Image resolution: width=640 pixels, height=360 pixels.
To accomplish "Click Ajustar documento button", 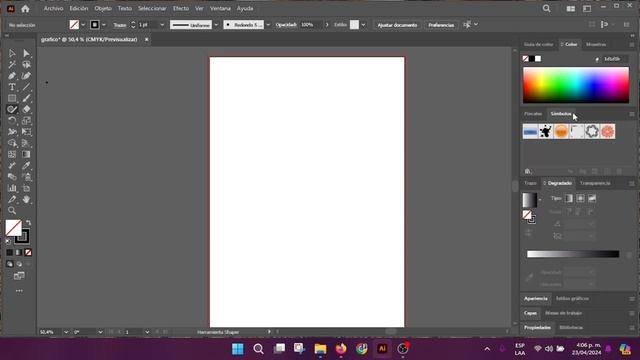I will tap(397, 25).
